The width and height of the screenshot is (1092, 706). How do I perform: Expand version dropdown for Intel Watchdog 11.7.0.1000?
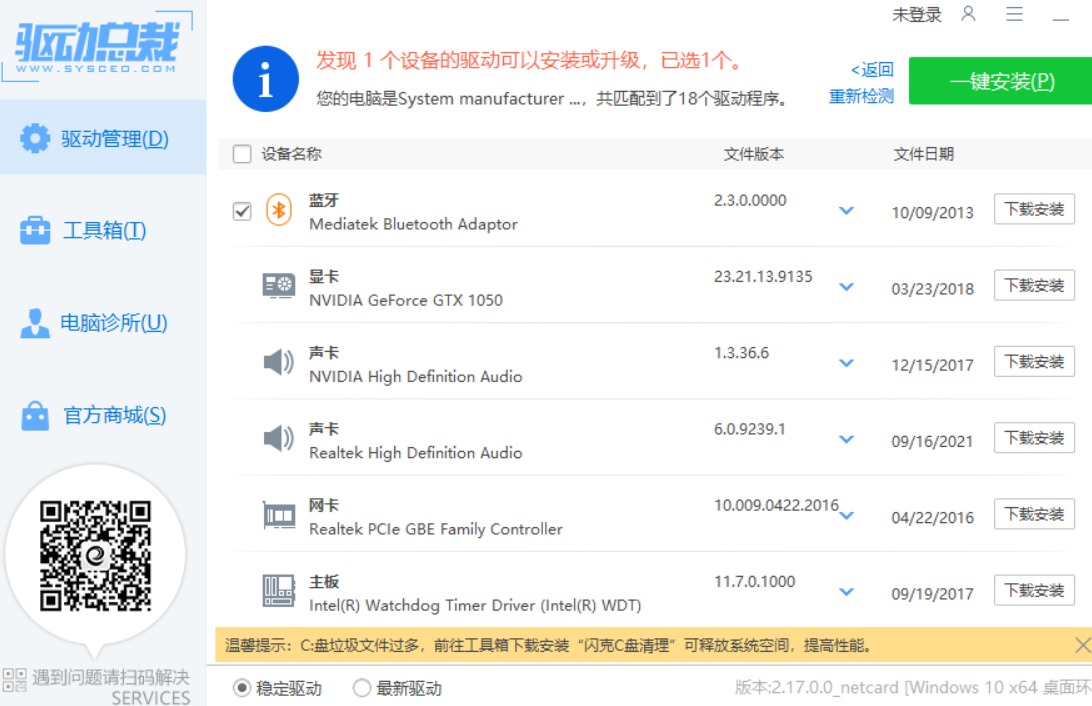pyautogui.click(x=846, y=592)
